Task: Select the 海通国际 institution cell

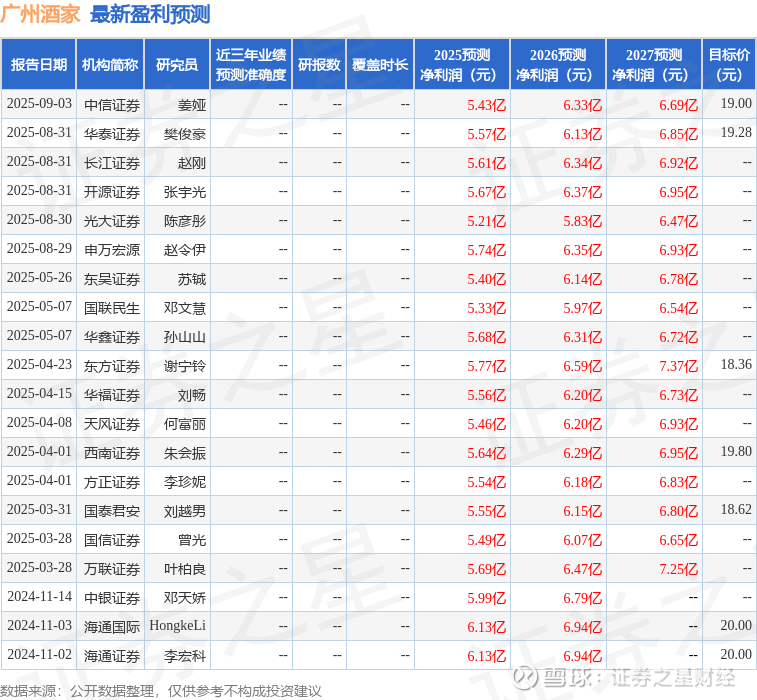Action: (112, 627)
